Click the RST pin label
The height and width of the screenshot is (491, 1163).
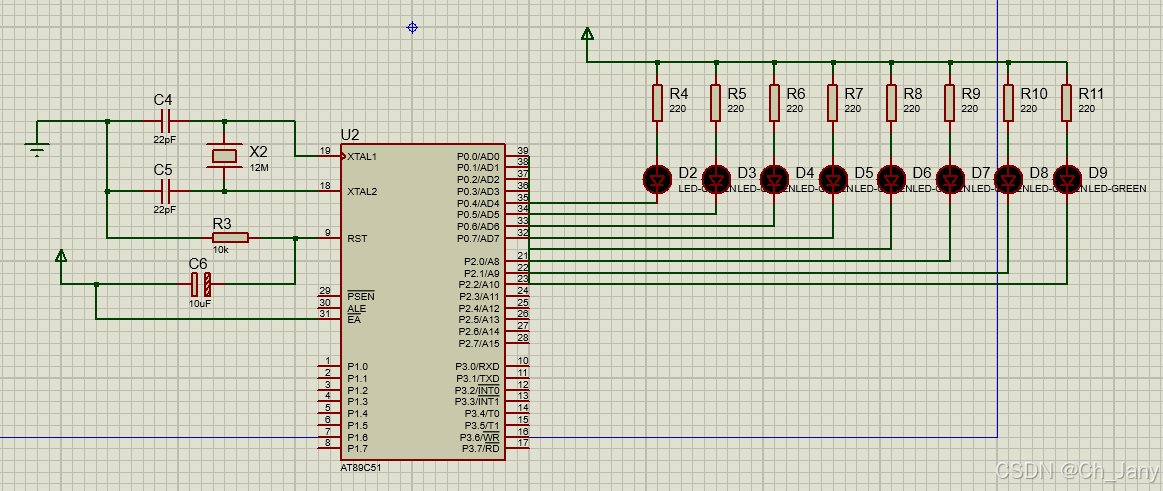point(357,239)
